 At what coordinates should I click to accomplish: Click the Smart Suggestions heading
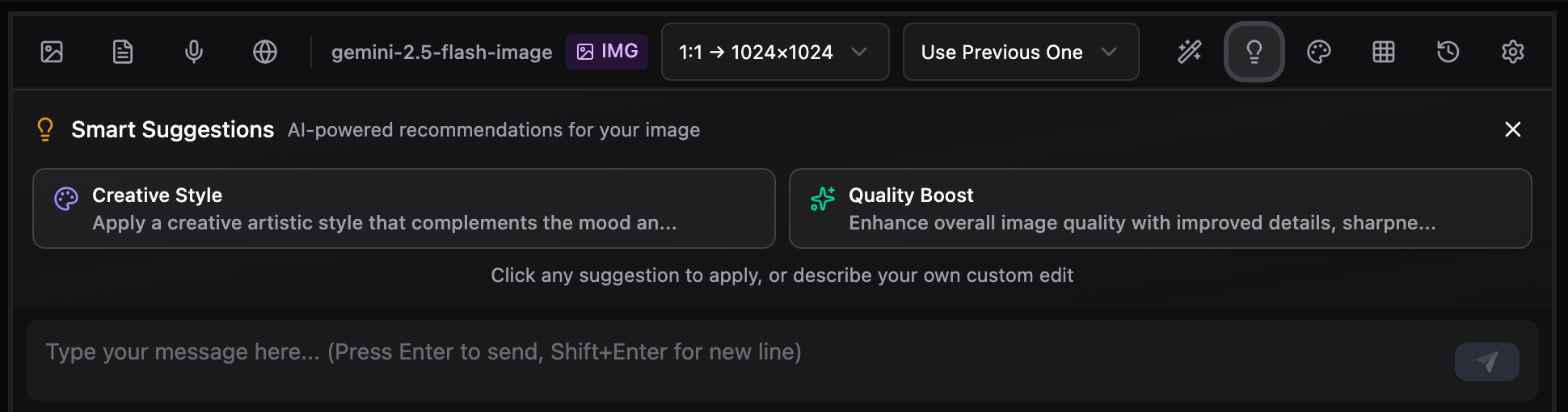click(172, 129)
